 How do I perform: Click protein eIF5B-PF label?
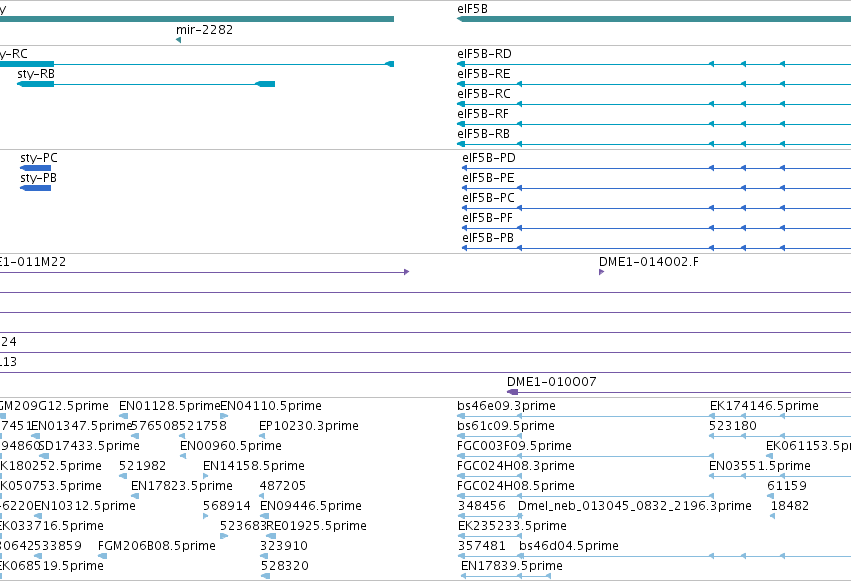click(487, 218)
